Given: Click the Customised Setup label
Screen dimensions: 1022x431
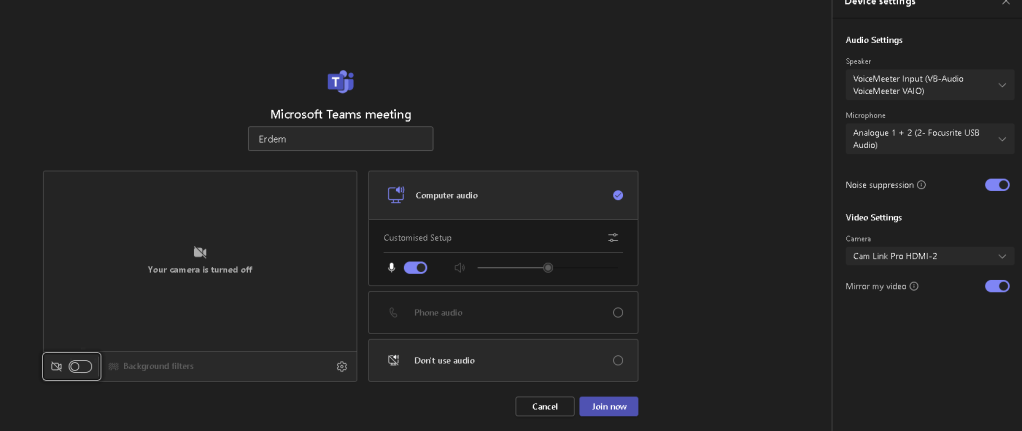Looking at the screenshot, I should [x=417, y=238].
